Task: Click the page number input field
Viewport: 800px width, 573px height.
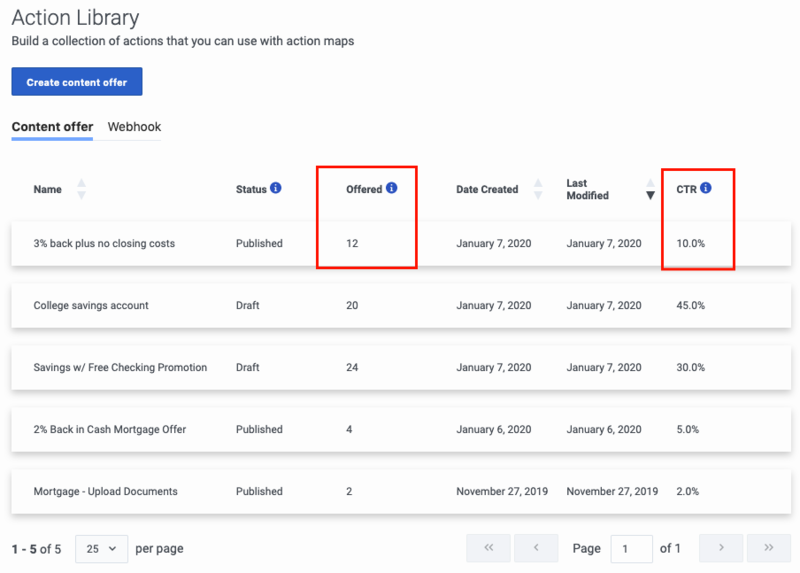Action: pos(632,549)
